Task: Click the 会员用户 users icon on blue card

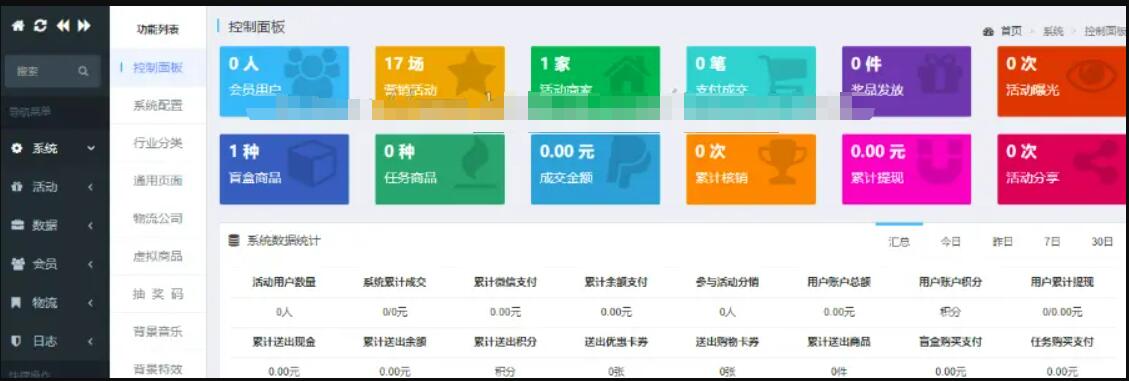Action: point(312,73)
